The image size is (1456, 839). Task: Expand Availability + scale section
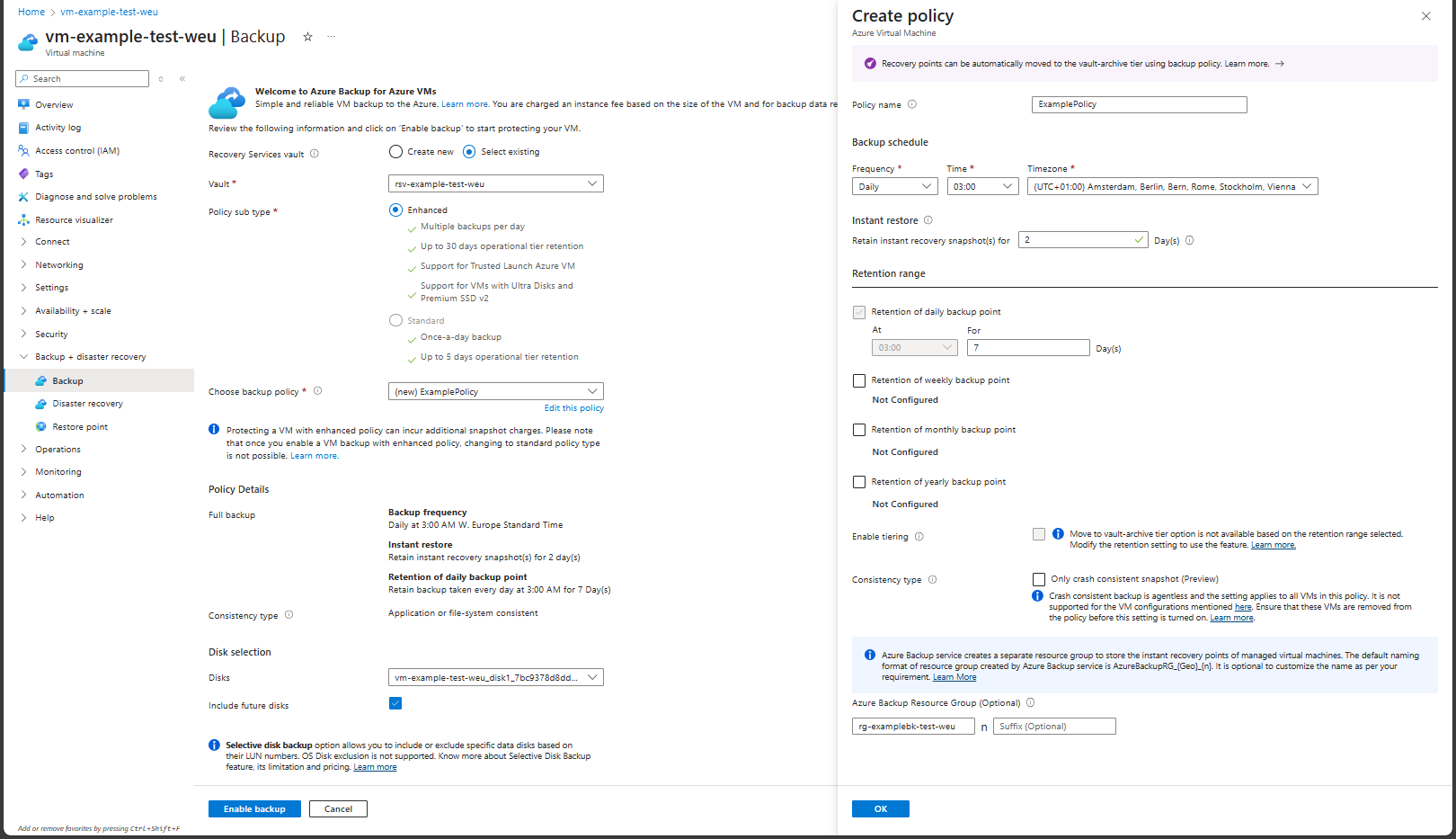73,311
